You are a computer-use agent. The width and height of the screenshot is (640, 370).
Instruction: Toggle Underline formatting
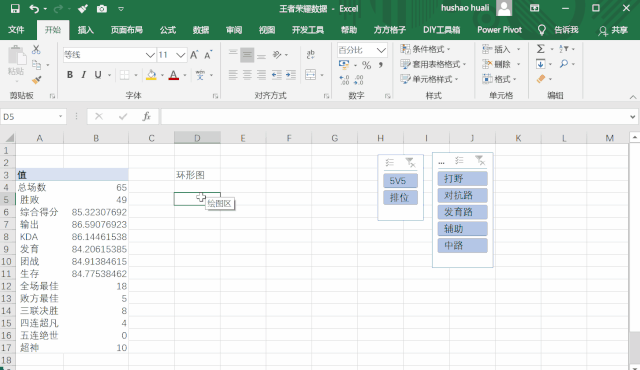(x=98, y=75)
